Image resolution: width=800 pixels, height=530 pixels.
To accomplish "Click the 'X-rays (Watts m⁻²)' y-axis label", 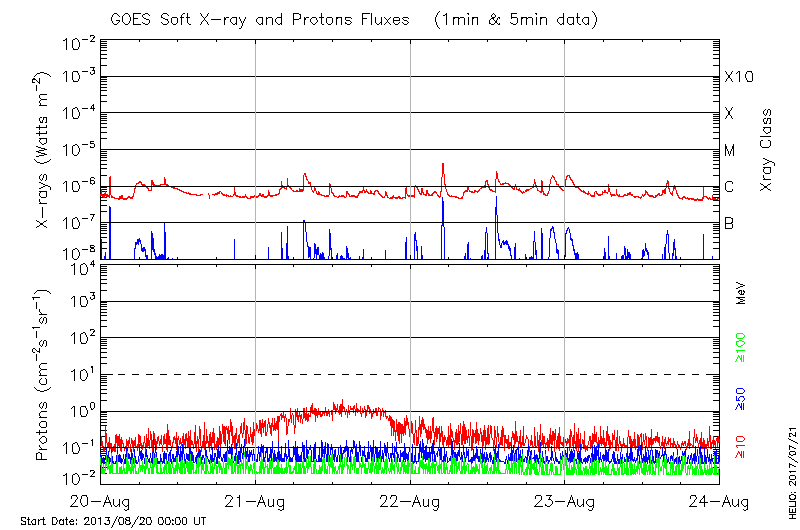I will coord(44,151).
